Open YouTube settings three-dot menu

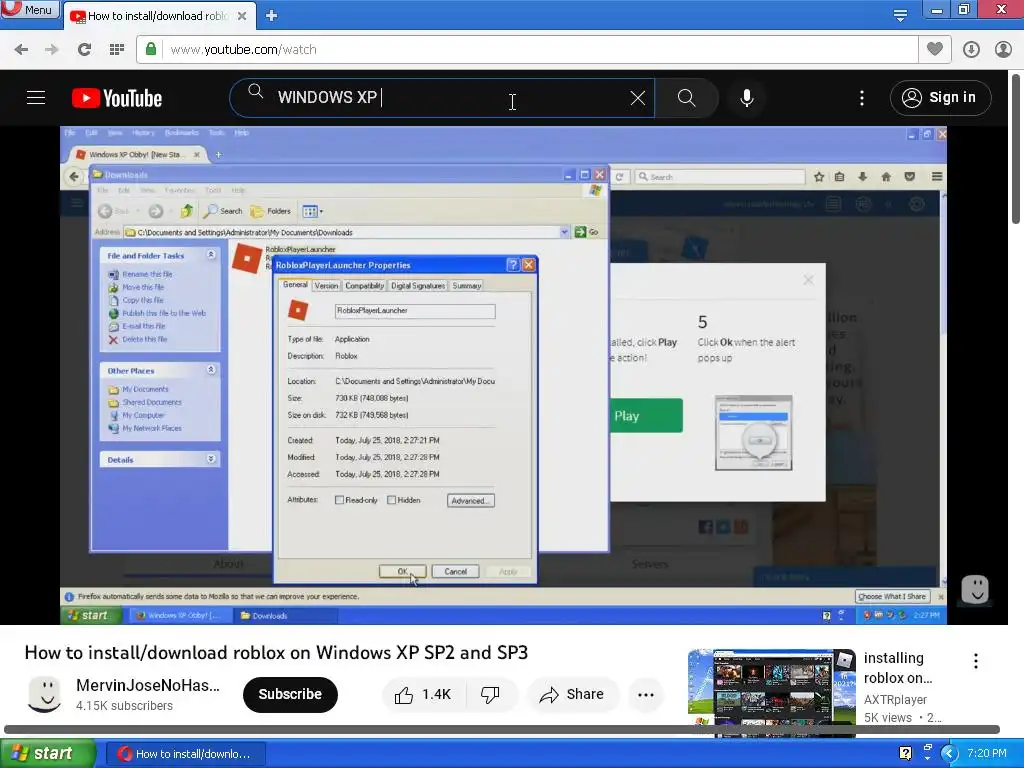[x=862, y=98]
